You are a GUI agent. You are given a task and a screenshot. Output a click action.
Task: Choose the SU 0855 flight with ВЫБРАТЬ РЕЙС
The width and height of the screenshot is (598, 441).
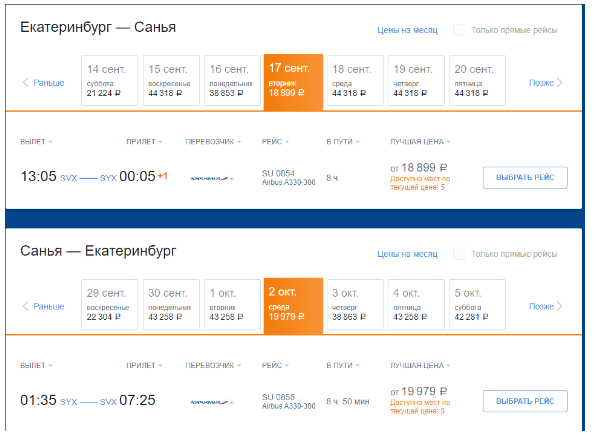525,401
